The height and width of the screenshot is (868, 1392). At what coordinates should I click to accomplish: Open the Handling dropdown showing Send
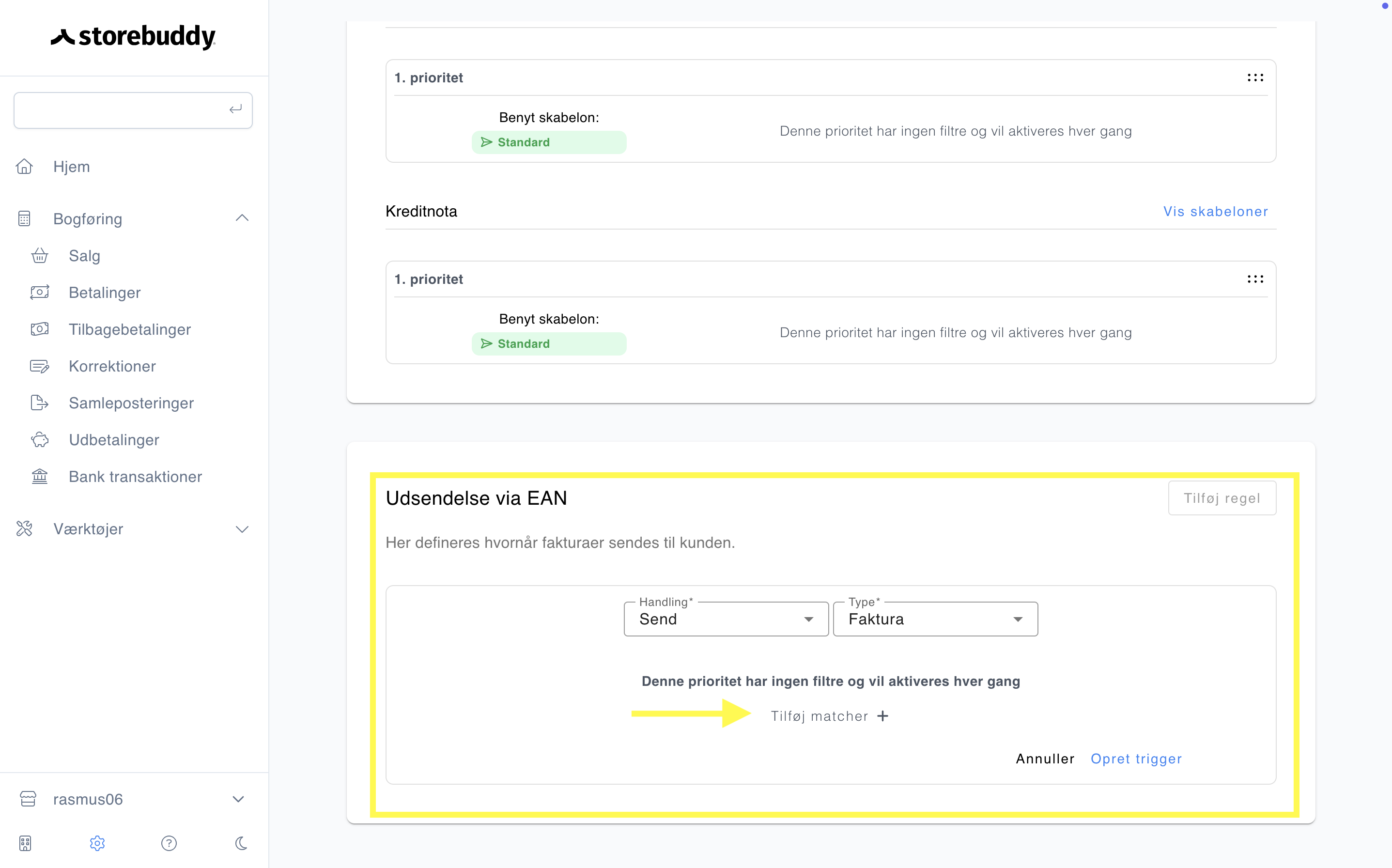click(726, 619)
